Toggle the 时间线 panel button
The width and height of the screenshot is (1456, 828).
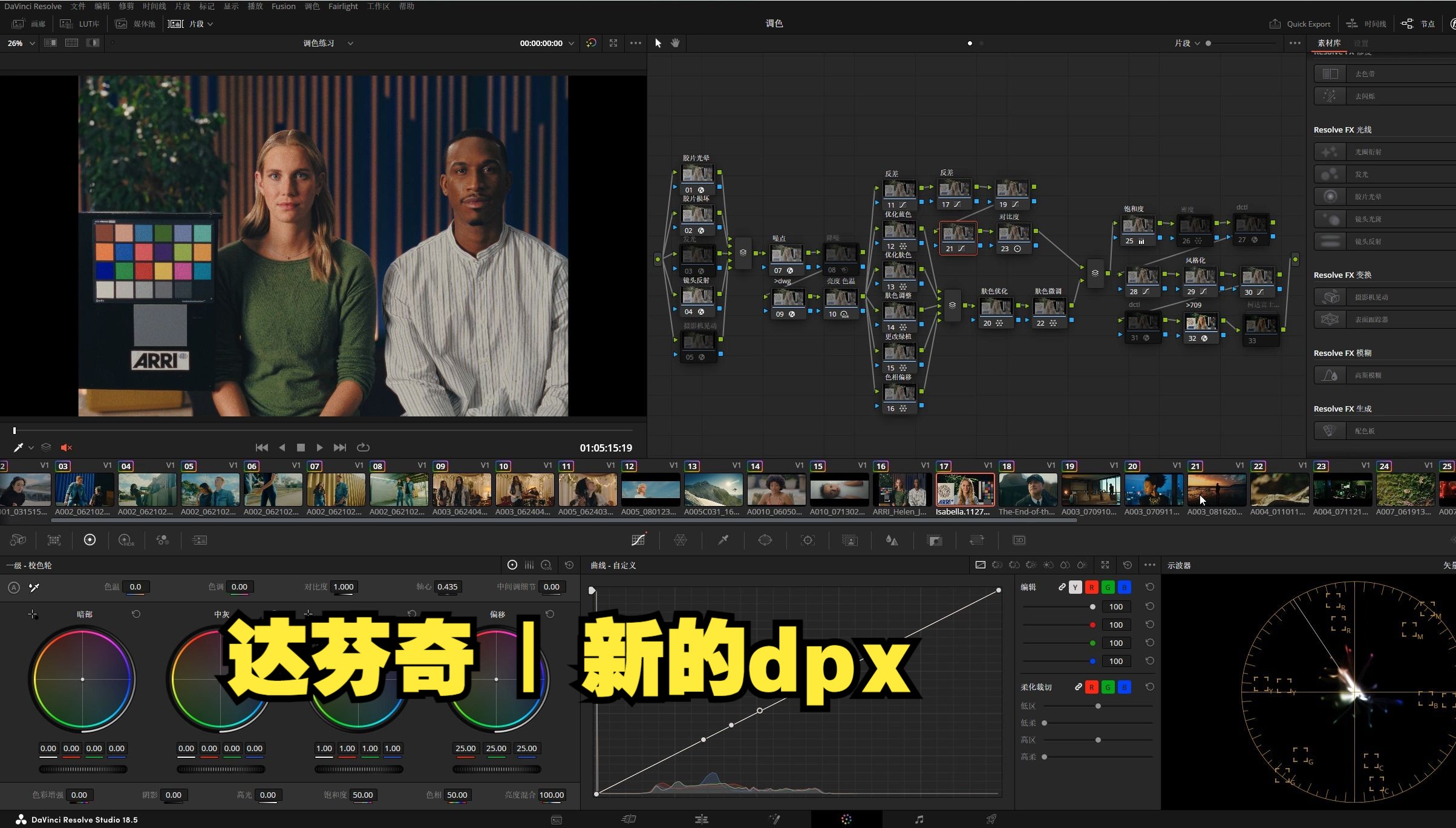coord(1366,24)
